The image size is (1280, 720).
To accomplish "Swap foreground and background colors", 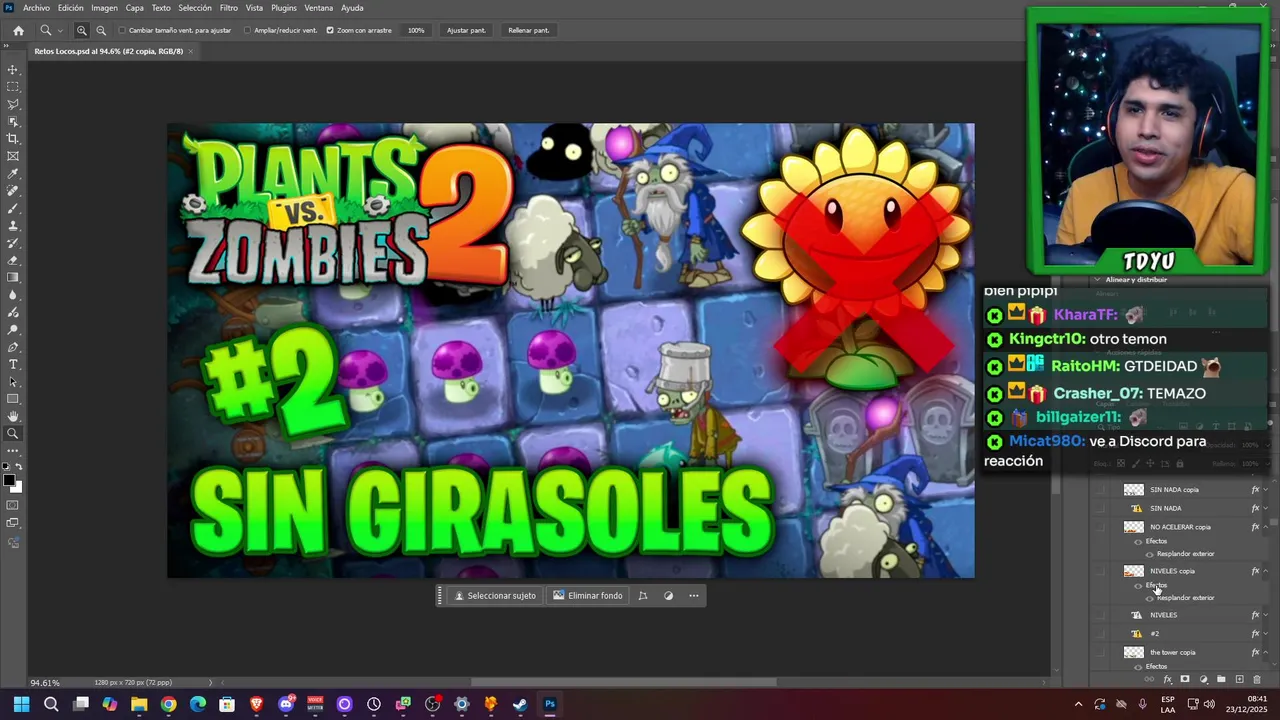I will pyautogui.click(x=19, y=467).
